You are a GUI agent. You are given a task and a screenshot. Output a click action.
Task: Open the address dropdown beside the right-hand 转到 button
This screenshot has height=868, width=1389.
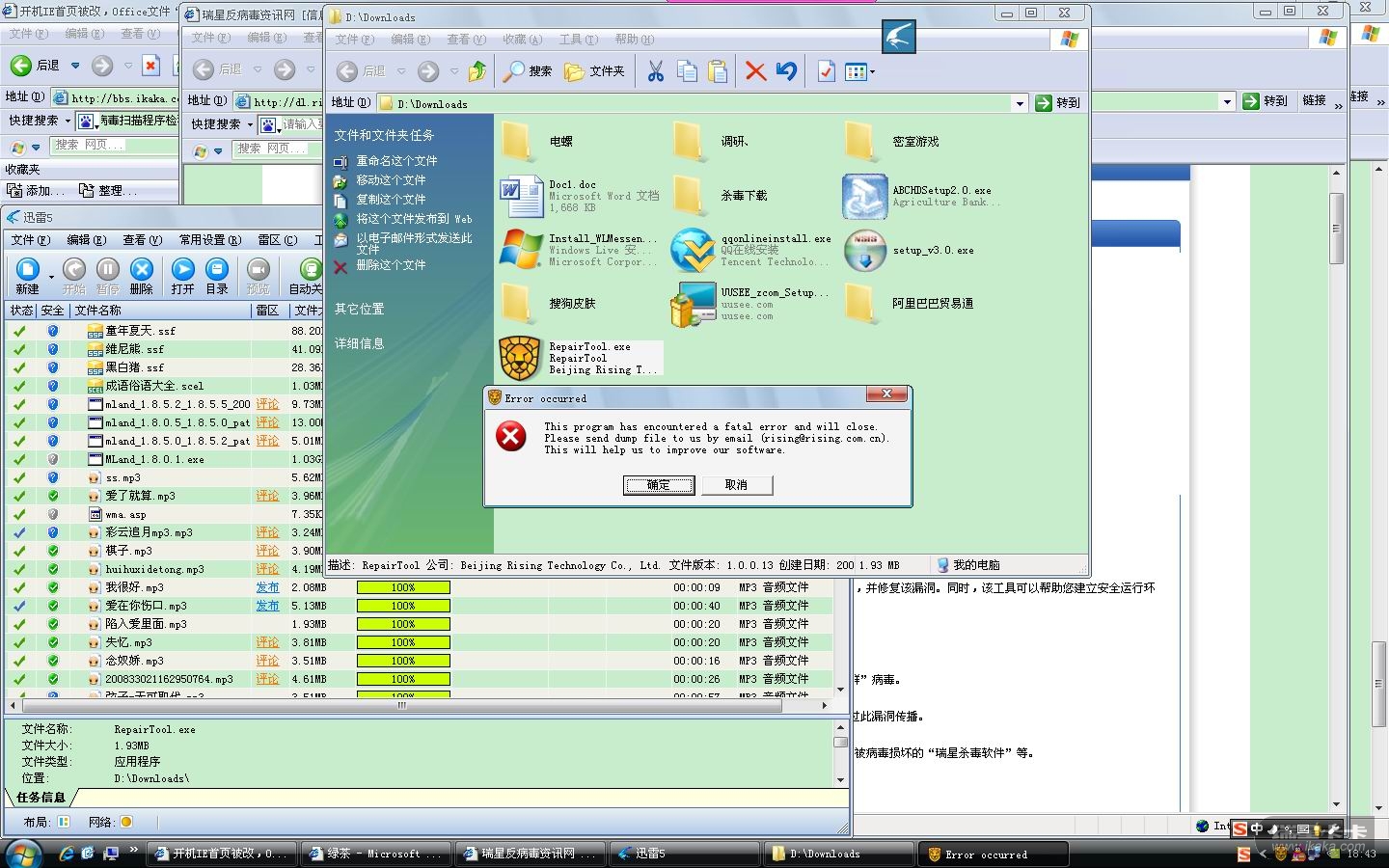click(1227, 101)
